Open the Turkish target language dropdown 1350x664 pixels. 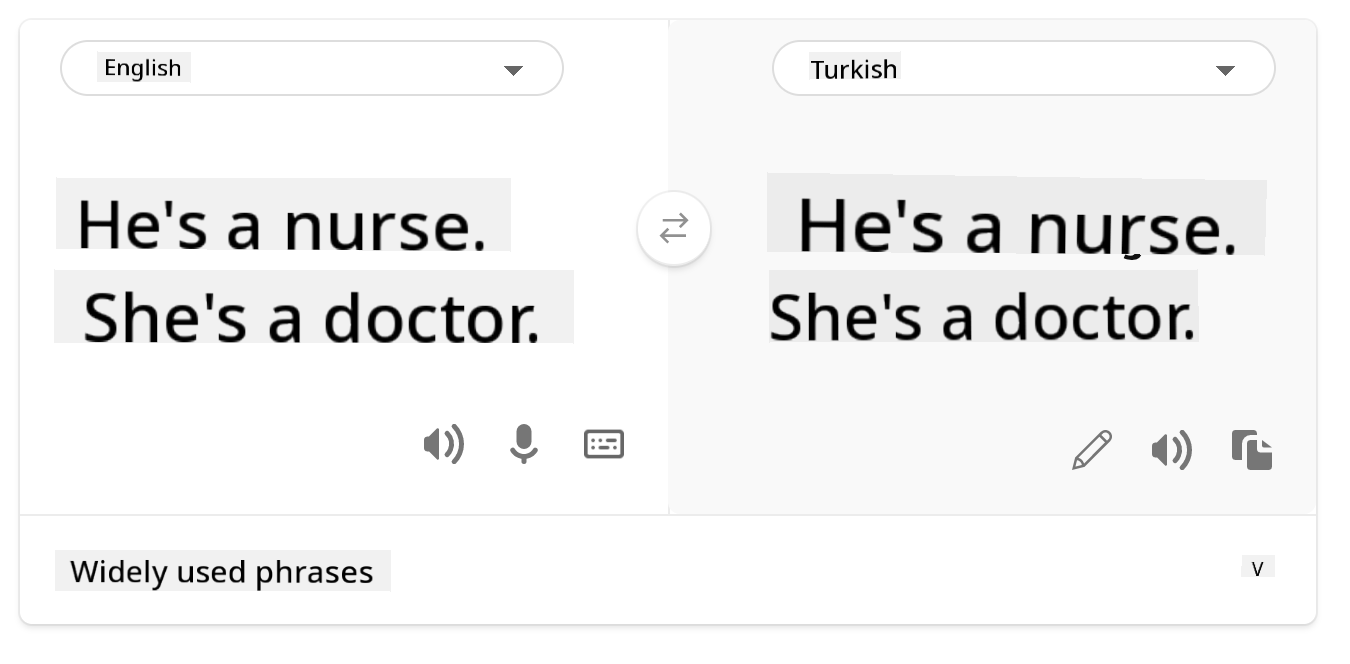coord(1023,68)
